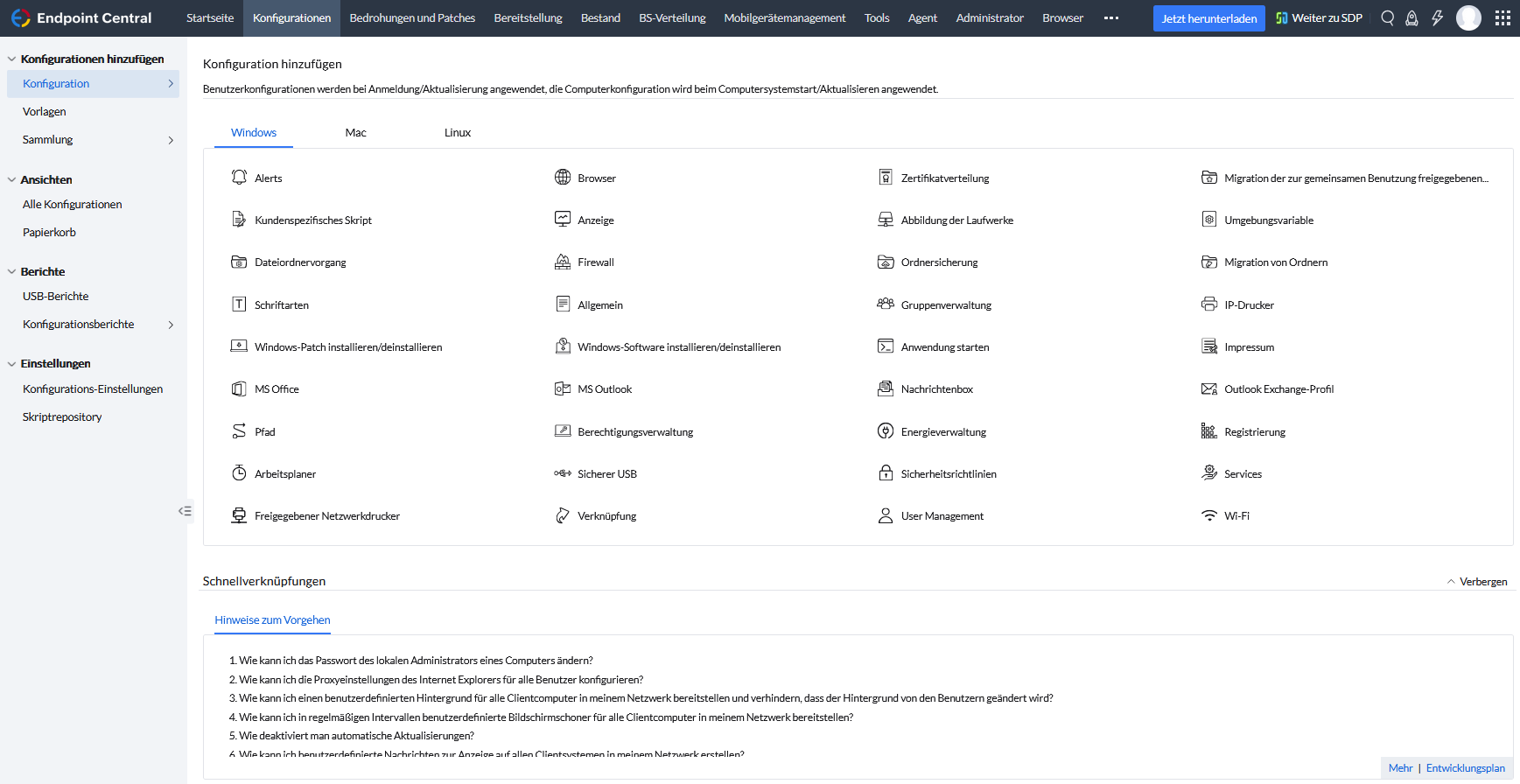Viewport: 1520px width, 784px height.
Task: Open the rocket icon in header
Action: coord(1411,17)
